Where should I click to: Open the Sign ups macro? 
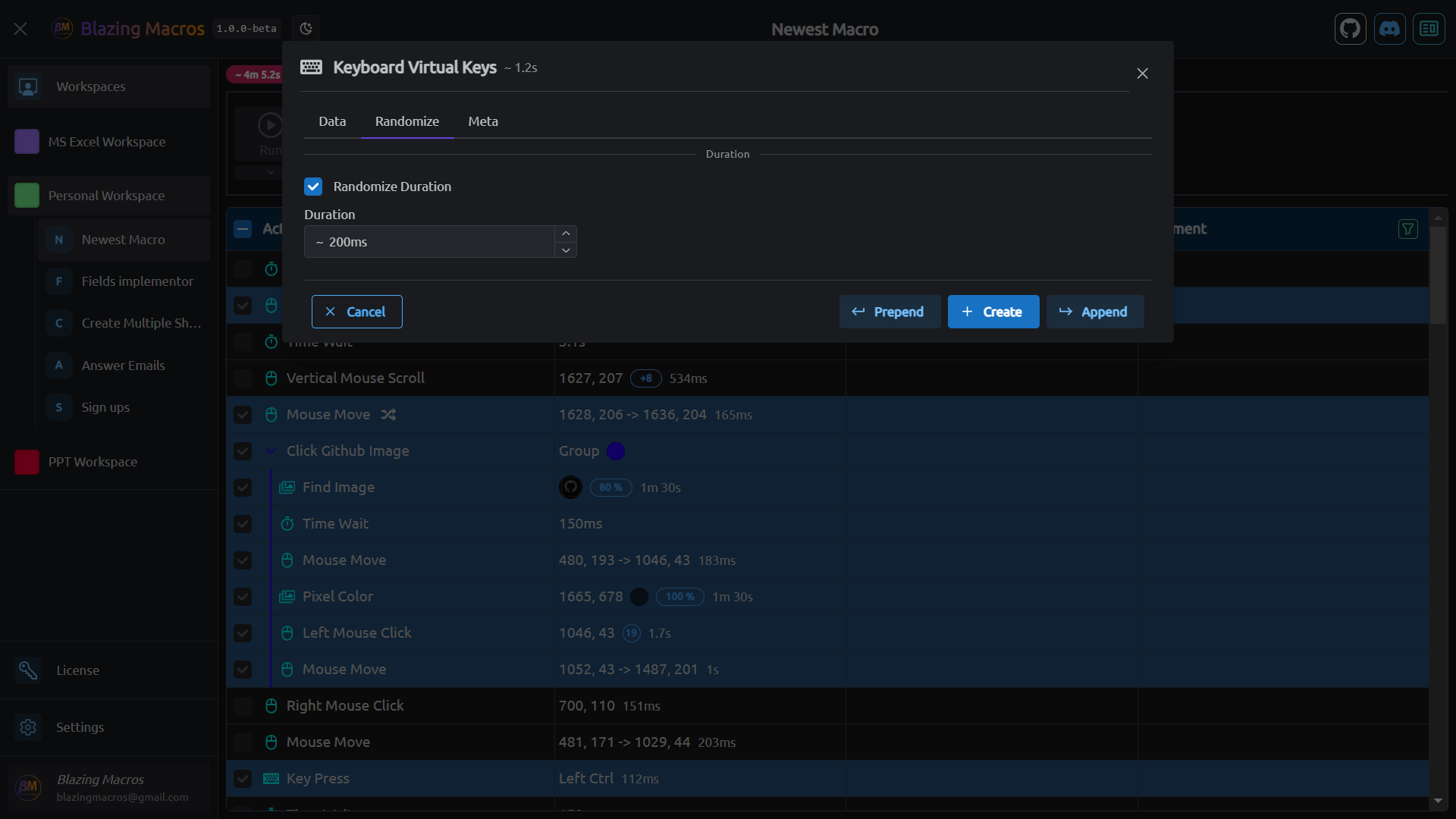click(124, 407)
